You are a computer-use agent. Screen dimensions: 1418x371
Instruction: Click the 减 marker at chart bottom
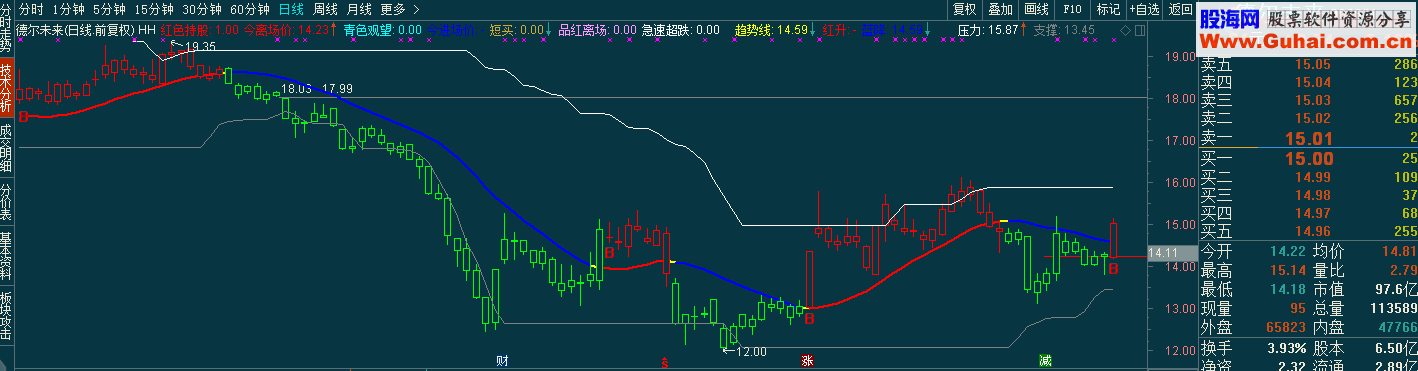[x=1045, y=359]
